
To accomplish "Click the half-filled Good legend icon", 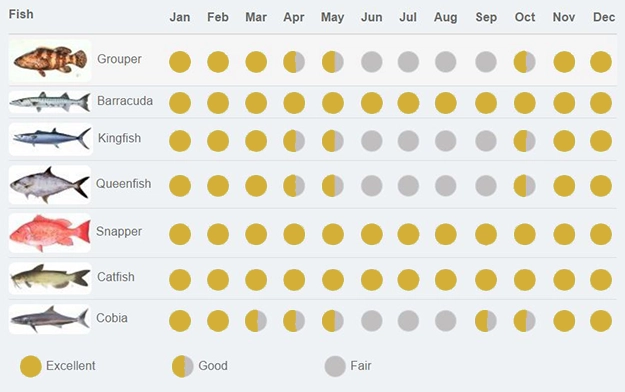I will click(x=183, y=366).
